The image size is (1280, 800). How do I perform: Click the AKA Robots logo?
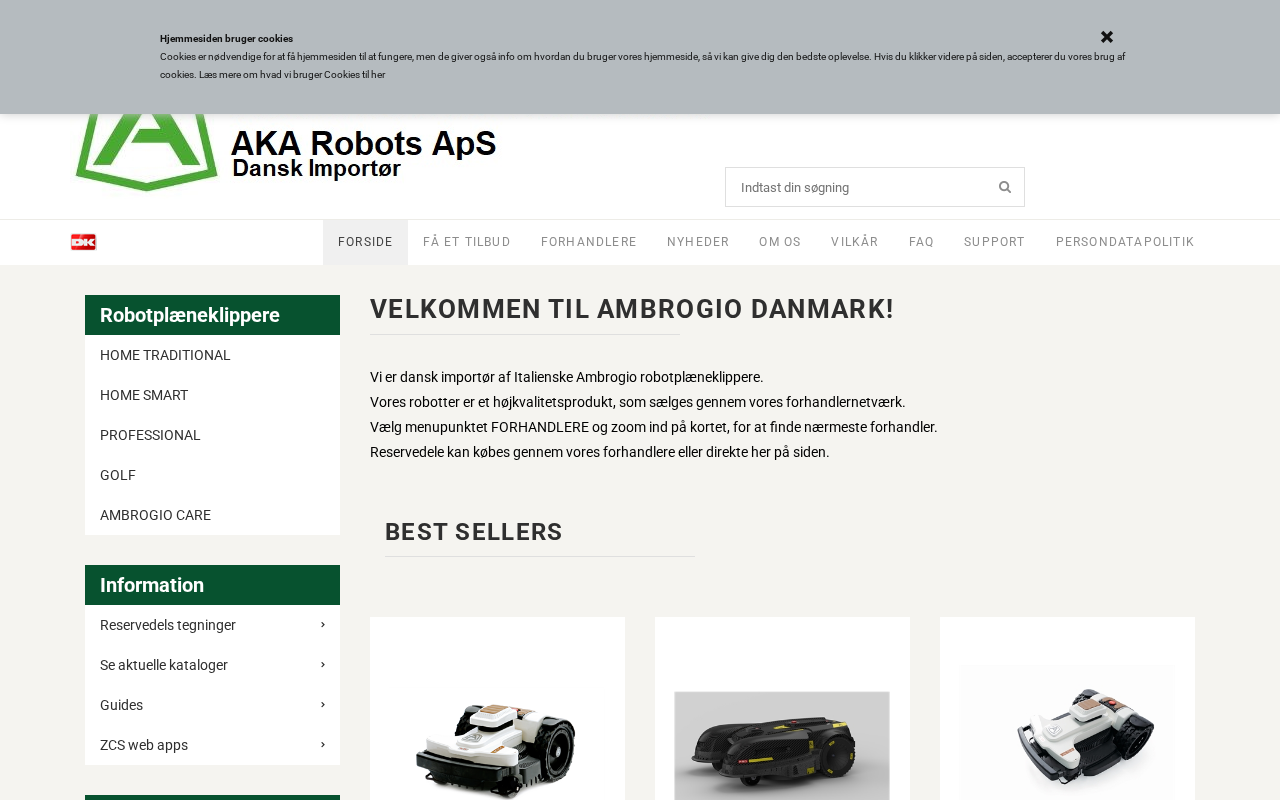(x=286, y=152)
